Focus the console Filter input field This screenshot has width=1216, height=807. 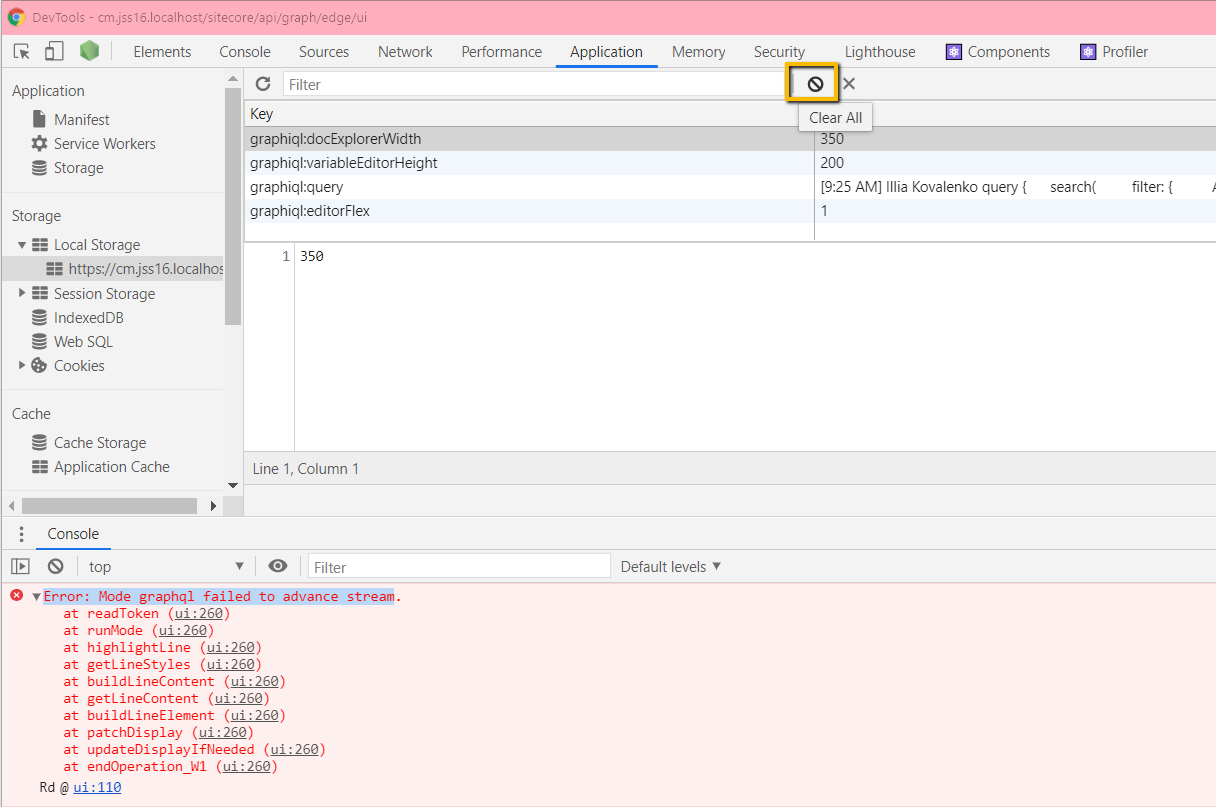click(x=459, y=566)
